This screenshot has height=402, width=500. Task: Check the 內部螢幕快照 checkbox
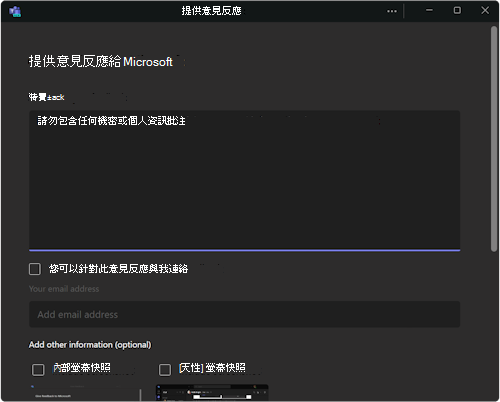pos(38,370)
